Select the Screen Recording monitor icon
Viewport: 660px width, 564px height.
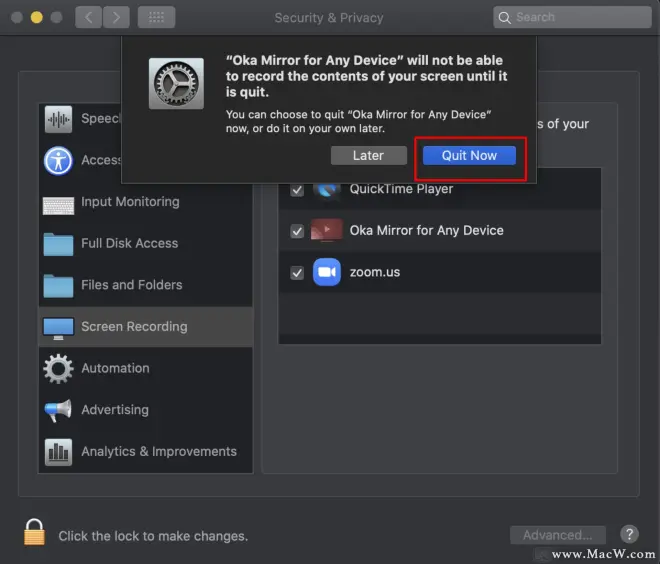(58, 328)
